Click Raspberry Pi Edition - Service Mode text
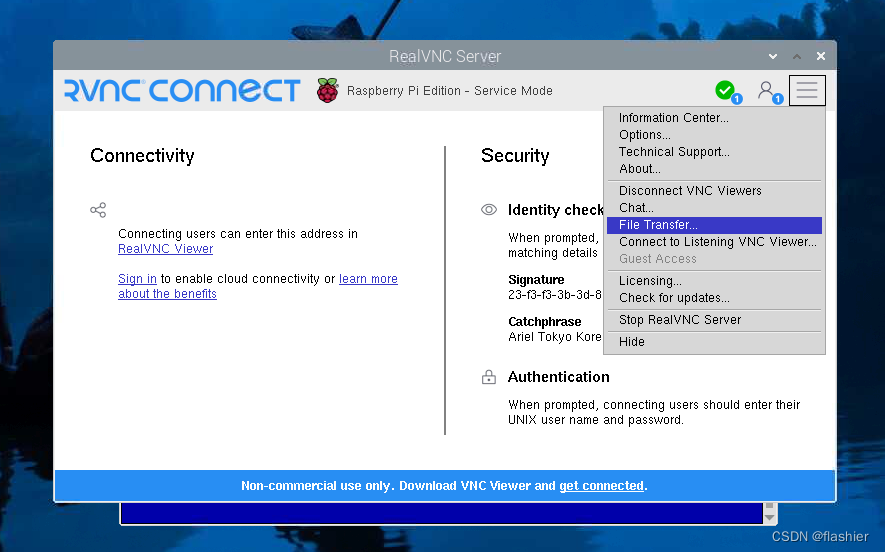This screenshot has height=552, width=885. 449,91
